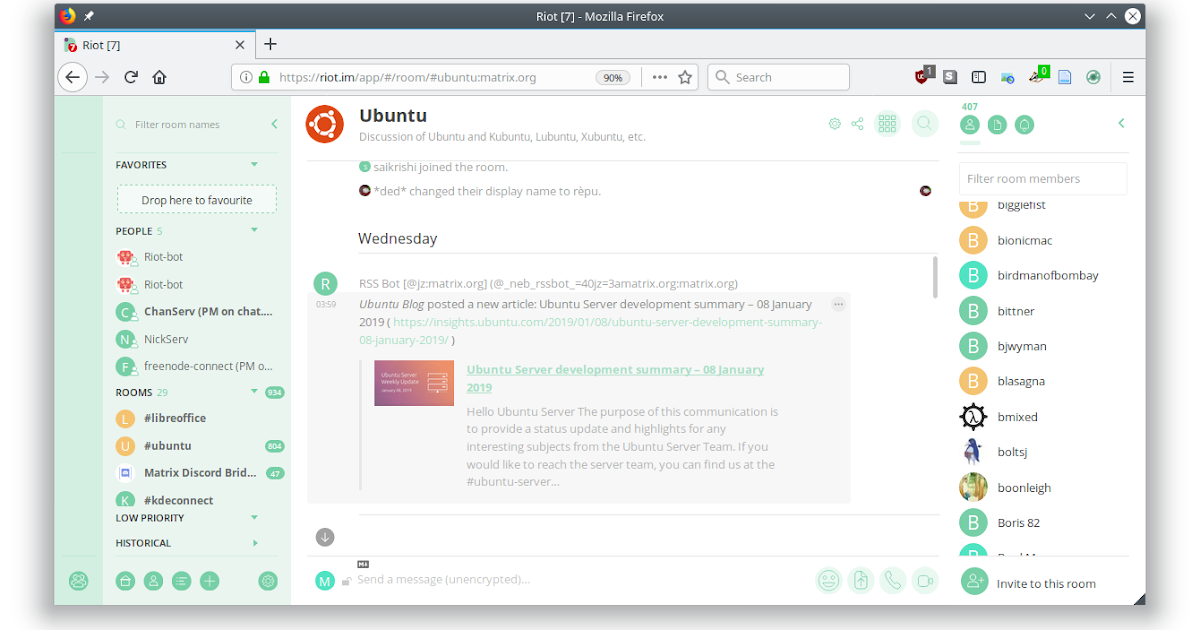Click the riot.im URL address bar
The height and width of the screenshot is (630, 1200).
[x=408, y=77]
